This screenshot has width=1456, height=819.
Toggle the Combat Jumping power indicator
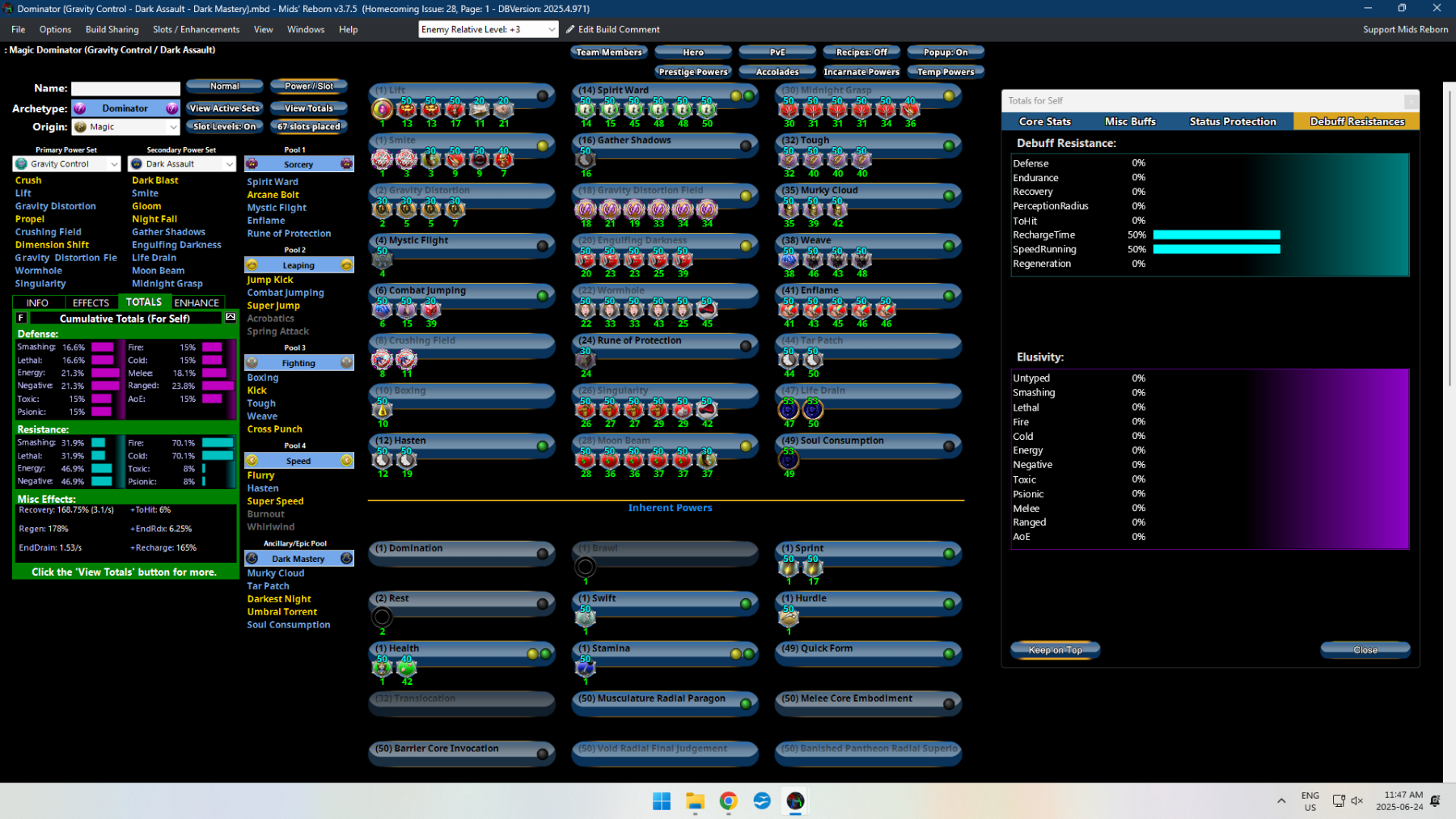tap(543, 295)
